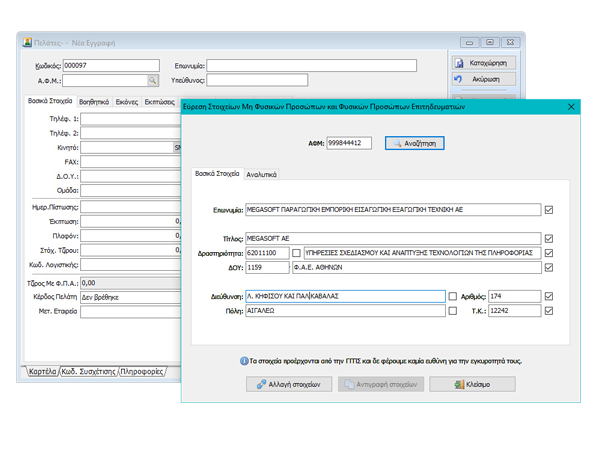Click the Επωνυμία field in dialog
This screenshot has height=460, width=600.
(x=393, y=210)
